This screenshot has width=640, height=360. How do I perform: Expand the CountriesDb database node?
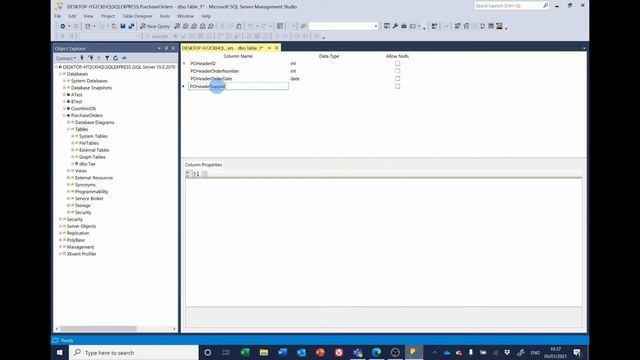pyautogui.click(x=64, y=109)
